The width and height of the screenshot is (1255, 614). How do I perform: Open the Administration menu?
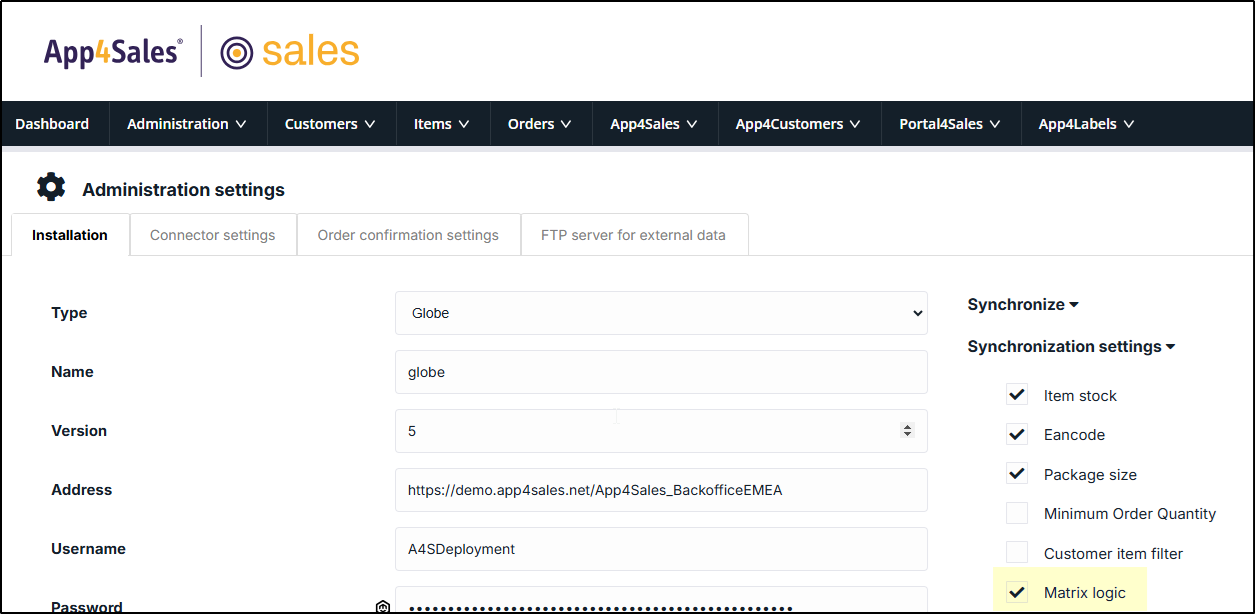tap(187, 124)
